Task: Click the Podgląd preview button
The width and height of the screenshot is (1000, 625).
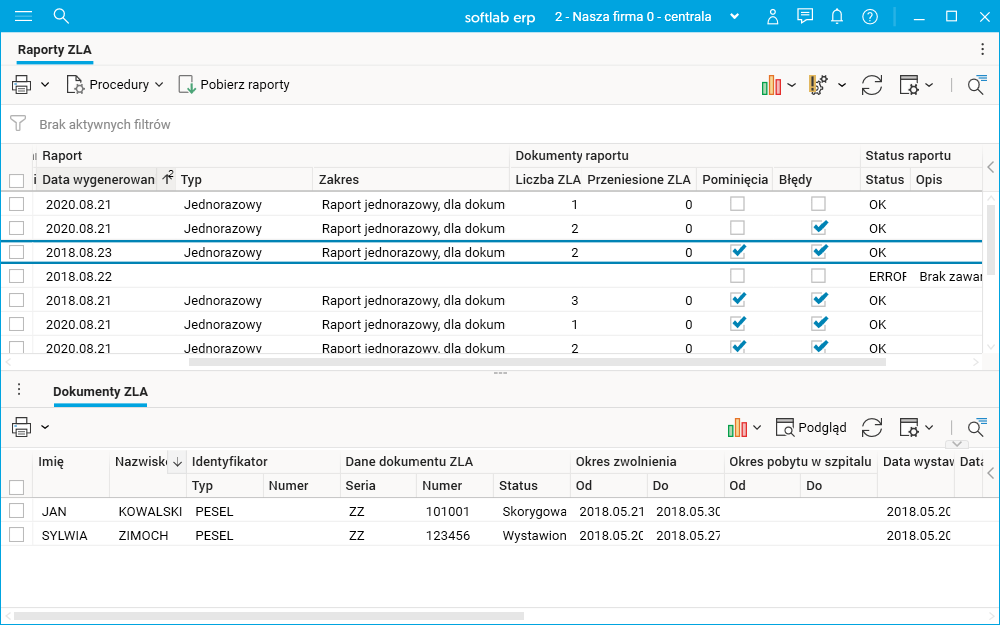Action: 811,427
